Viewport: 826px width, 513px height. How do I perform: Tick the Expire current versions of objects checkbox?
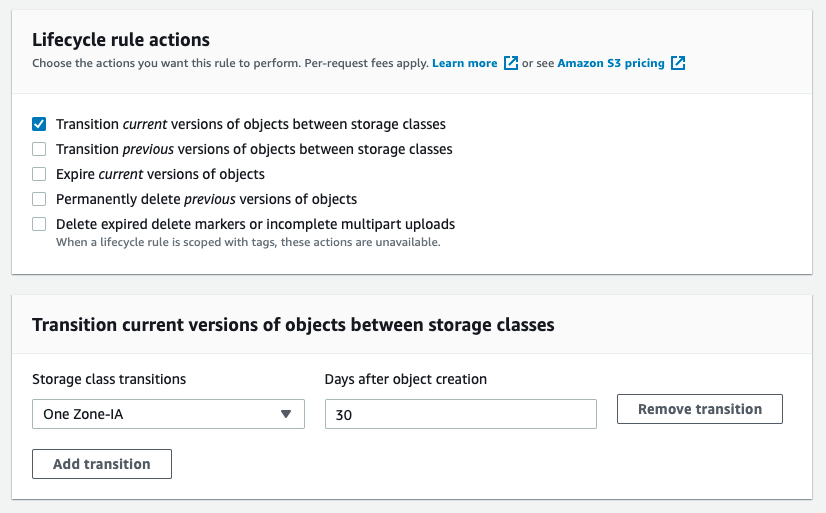pyautogui.click(x=39, y=174)
